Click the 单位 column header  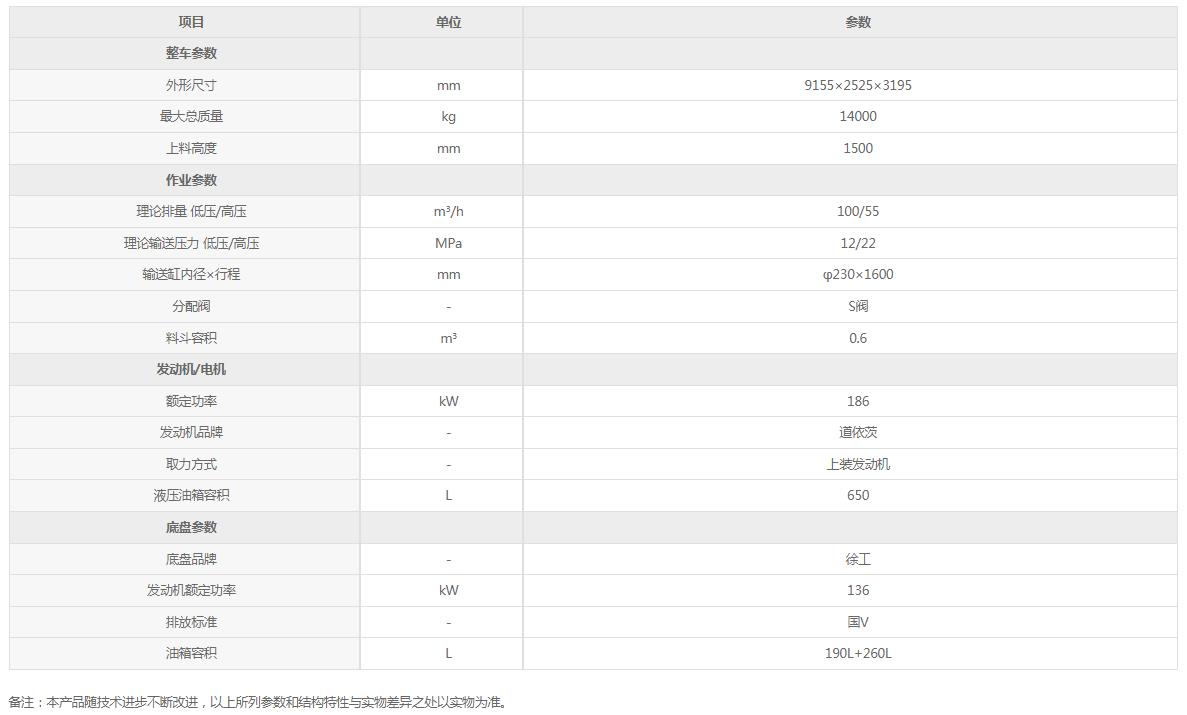(x=448, y=22)
